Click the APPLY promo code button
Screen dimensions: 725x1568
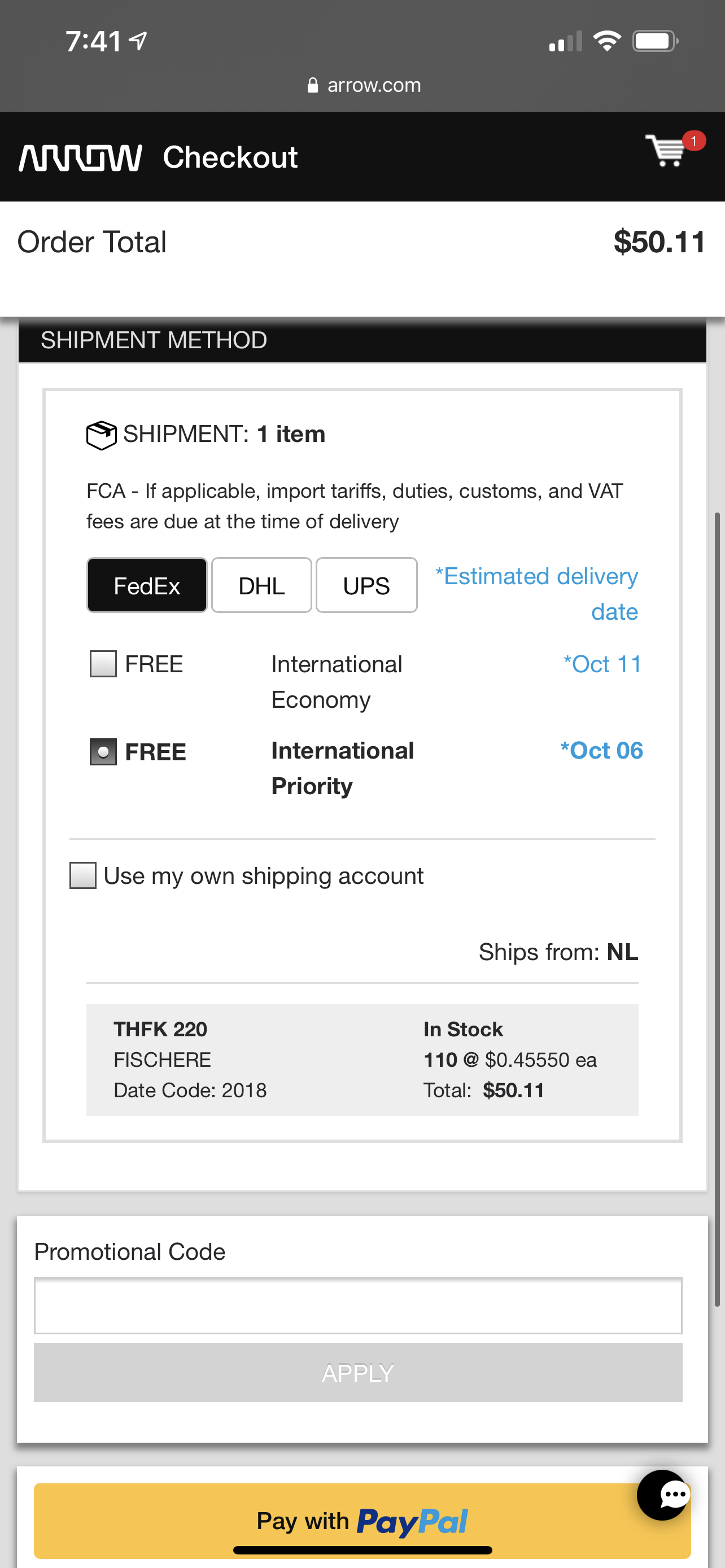[358, 1373]
